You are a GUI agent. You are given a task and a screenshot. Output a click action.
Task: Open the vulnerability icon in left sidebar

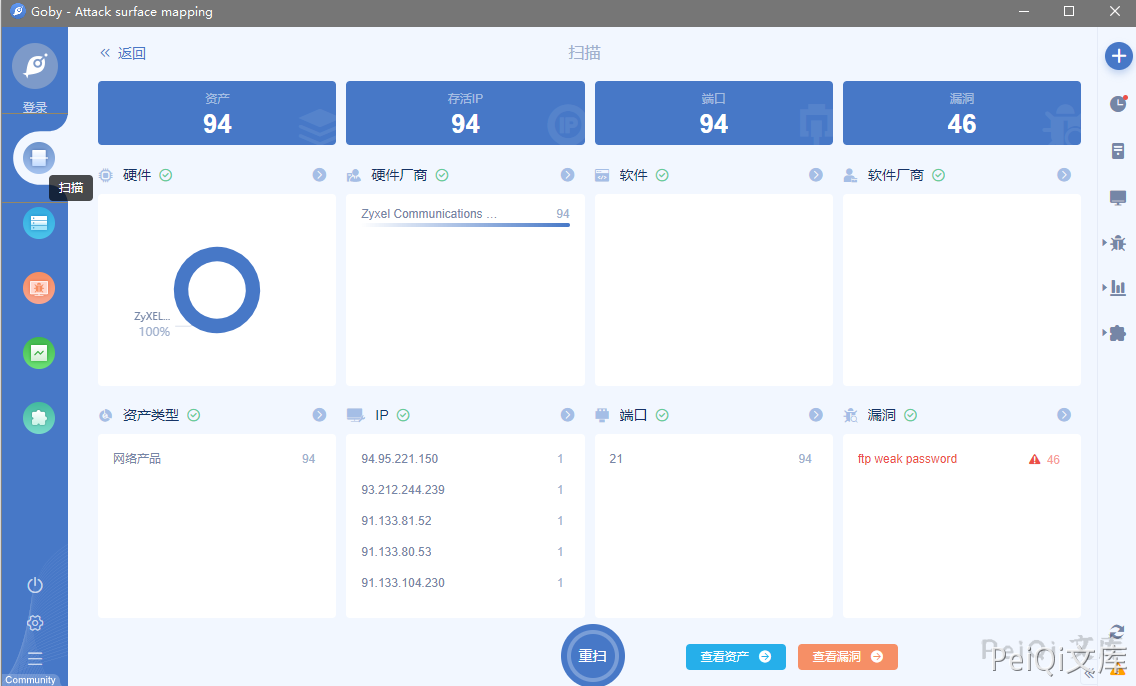[x=39, y=288]
